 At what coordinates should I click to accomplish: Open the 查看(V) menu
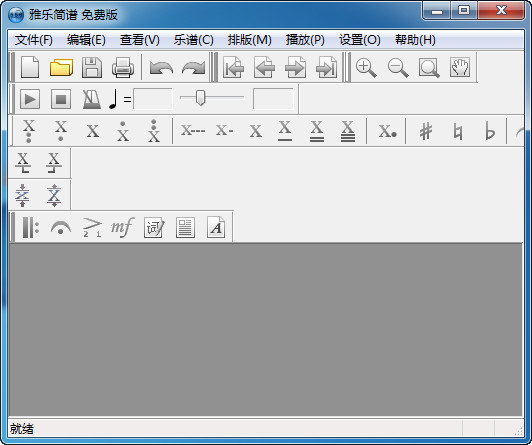coord(139,40)
